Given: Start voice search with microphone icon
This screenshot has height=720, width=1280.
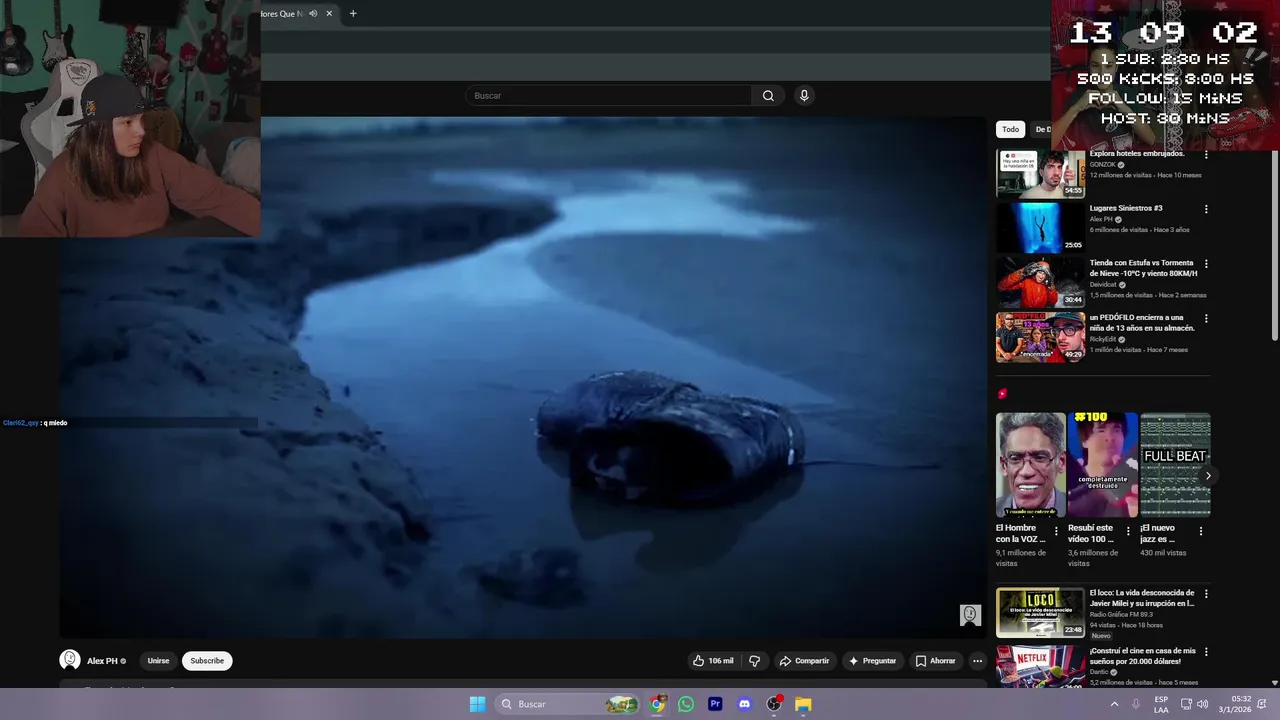Looking at the screenshot, I should pos(804,96).
